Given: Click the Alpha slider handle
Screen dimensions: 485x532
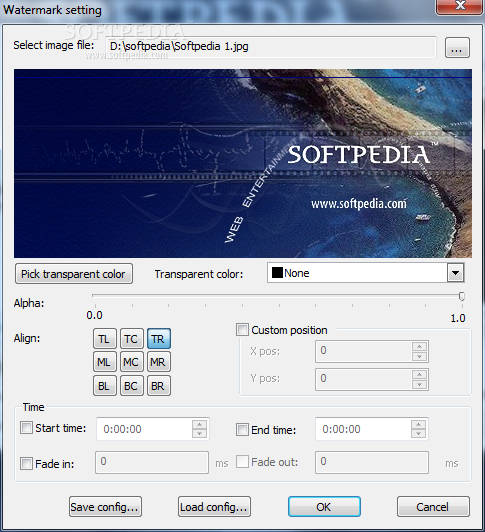Looking at the screenshot, I should point(462,296).
